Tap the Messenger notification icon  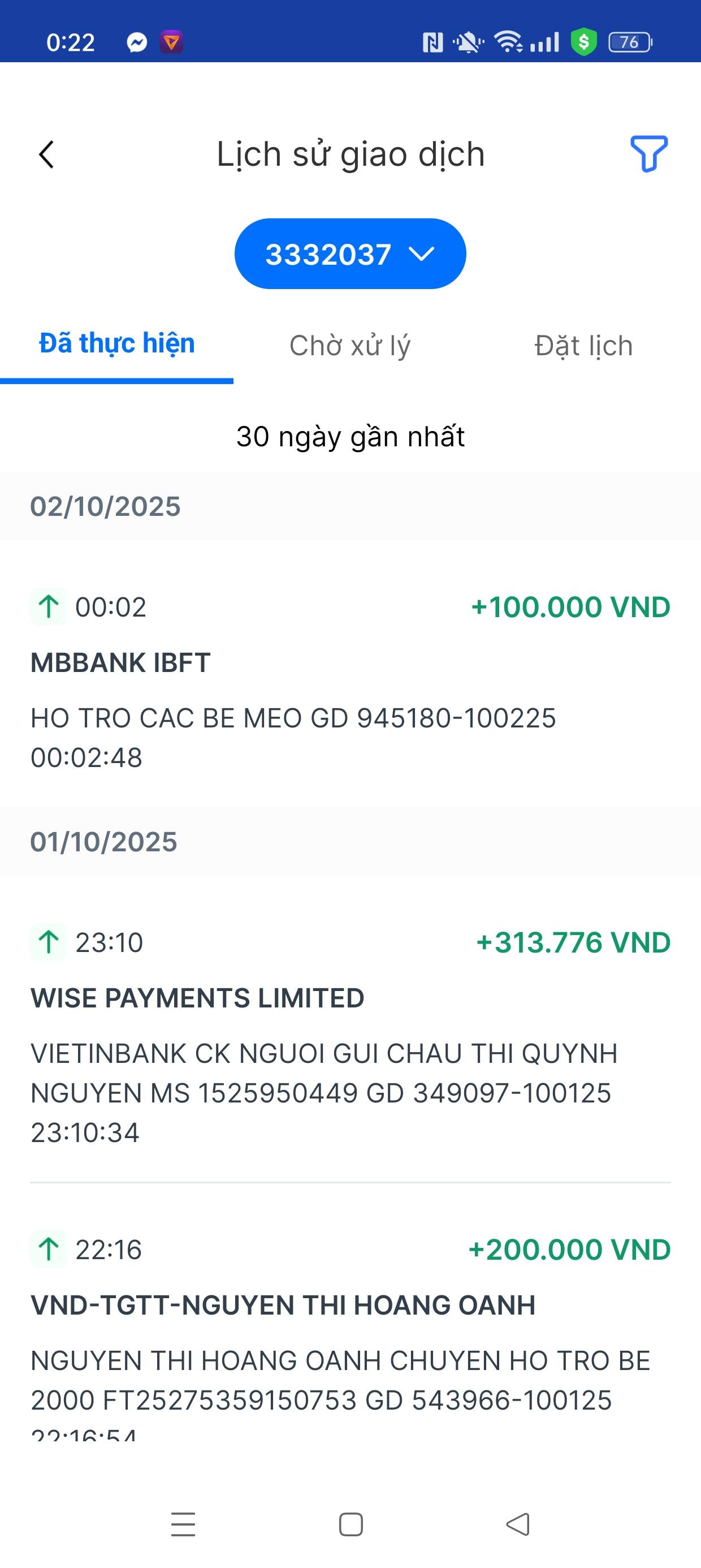point(137,42)
